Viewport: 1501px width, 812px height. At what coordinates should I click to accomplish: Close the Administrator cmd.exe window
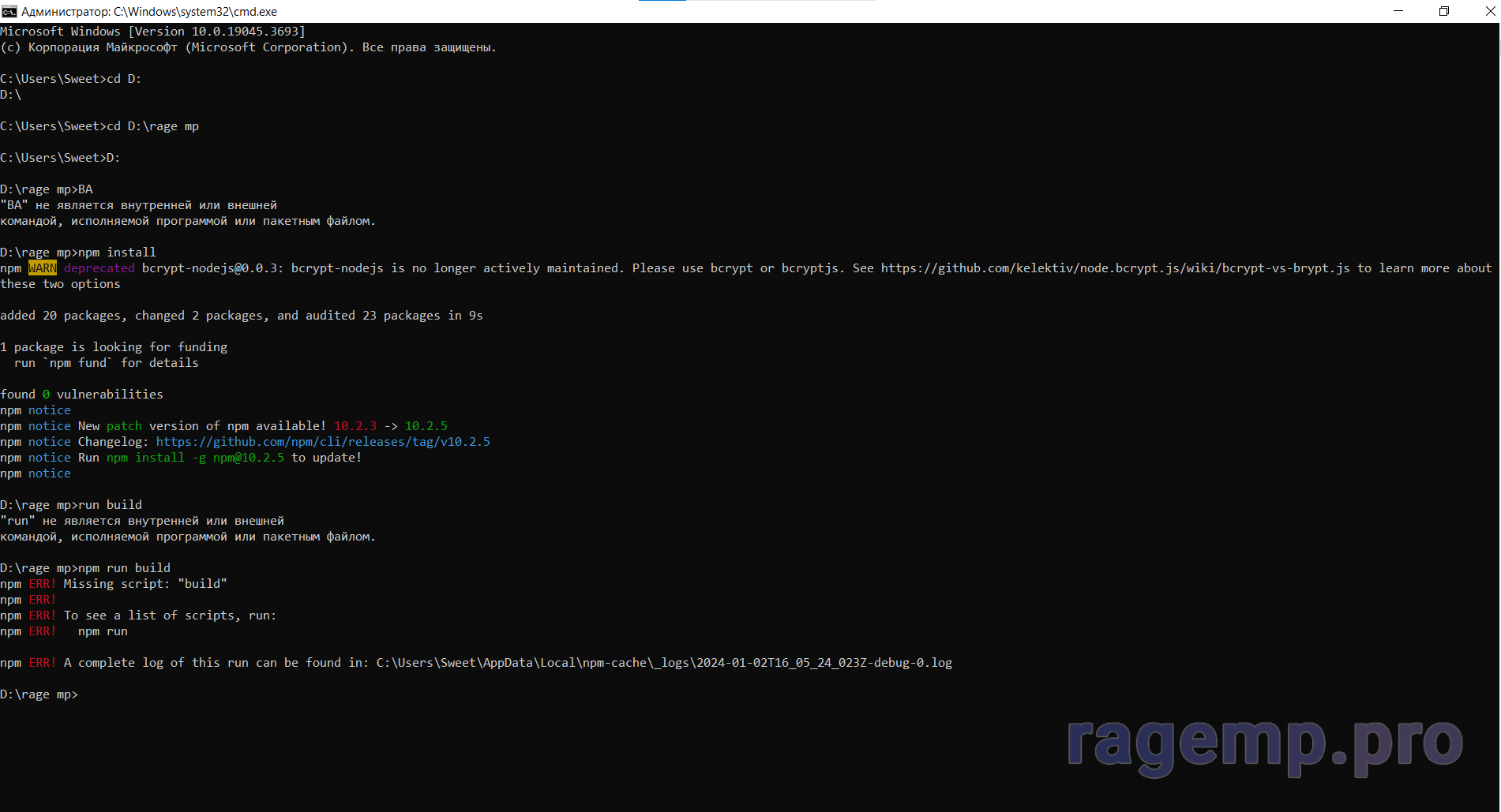point(1488,11)
